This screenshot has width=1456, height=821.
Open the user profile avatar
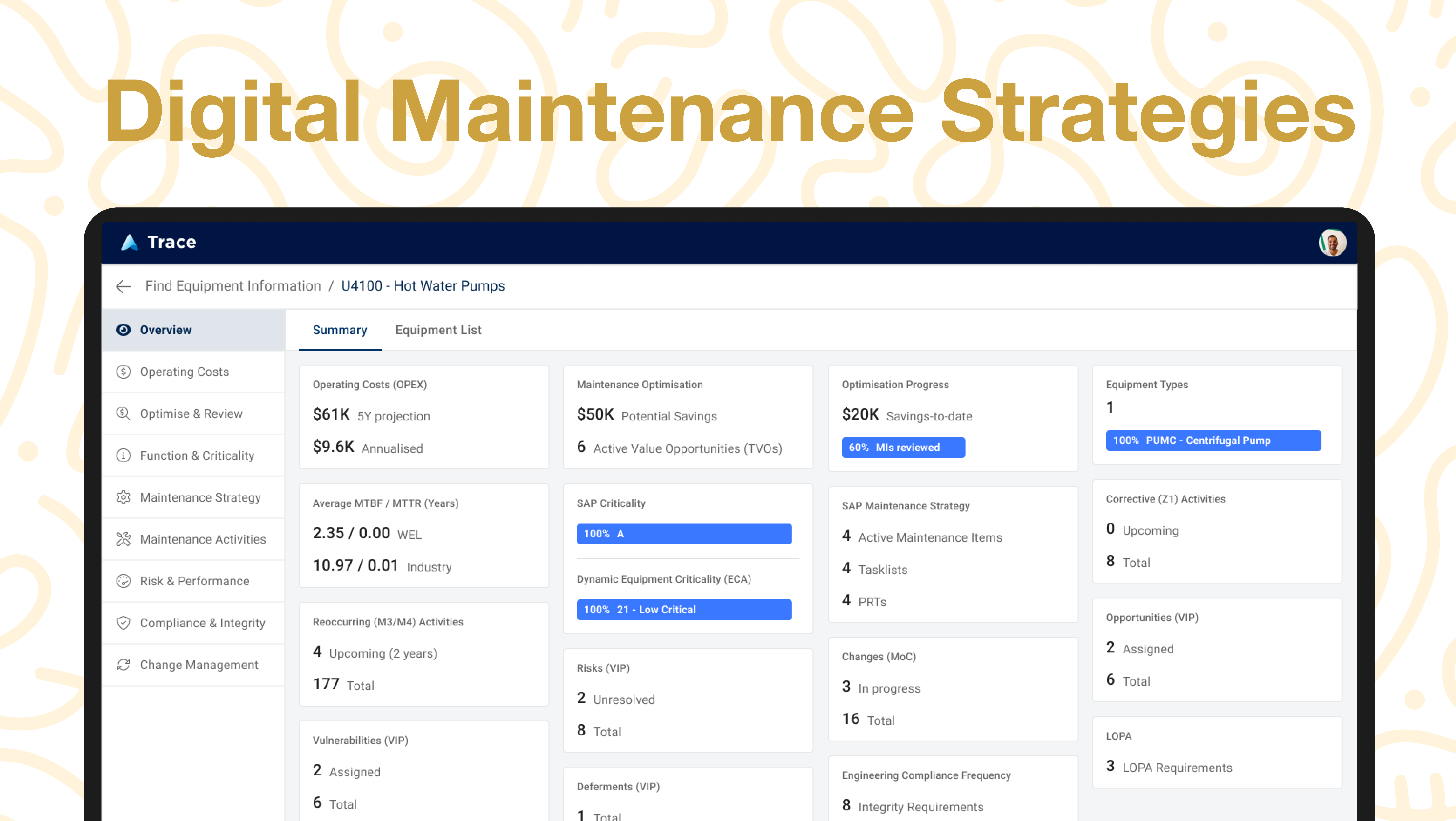[x=1332, y=243]
